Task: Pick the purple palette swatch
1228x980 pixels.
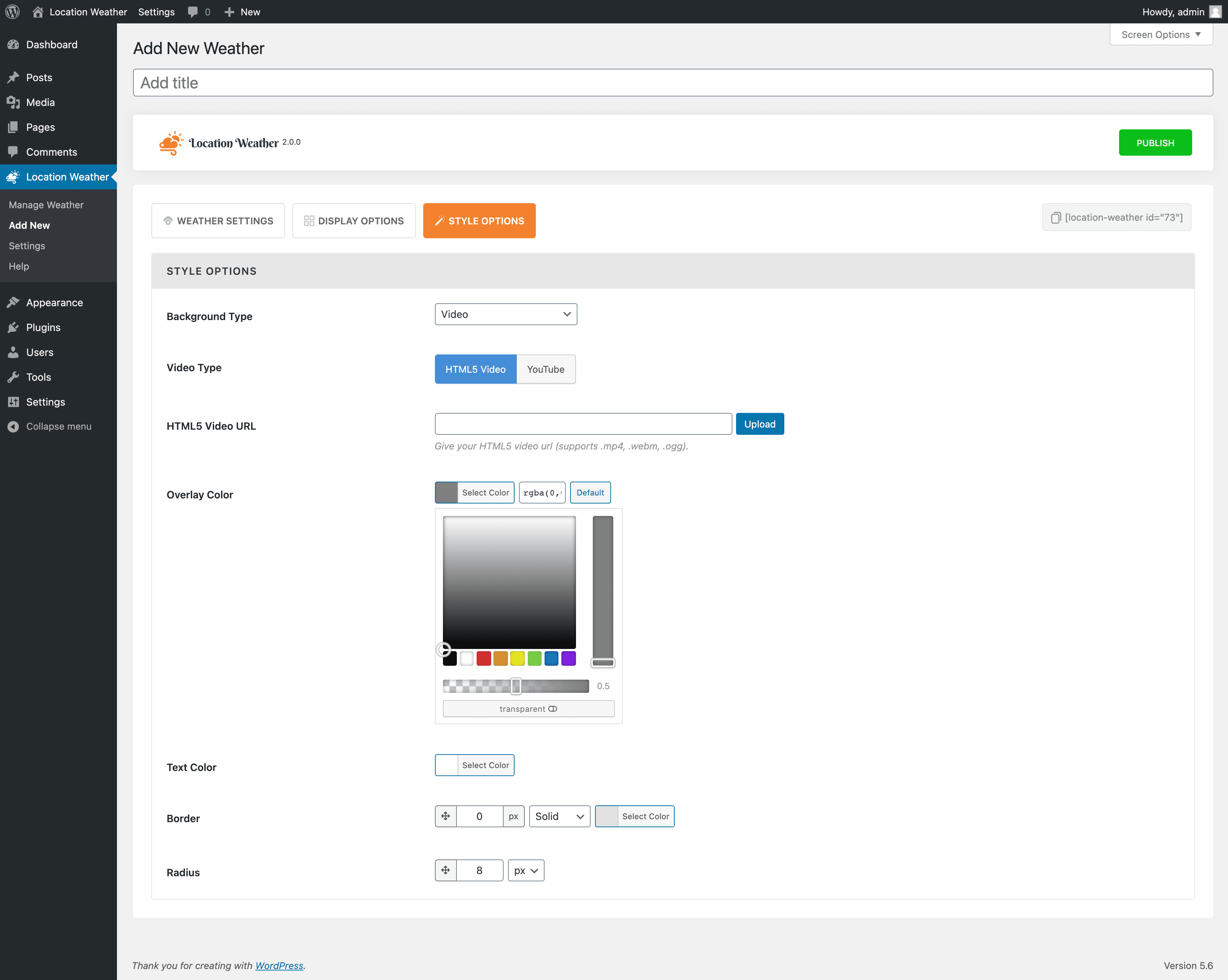Action: (568, 659)
